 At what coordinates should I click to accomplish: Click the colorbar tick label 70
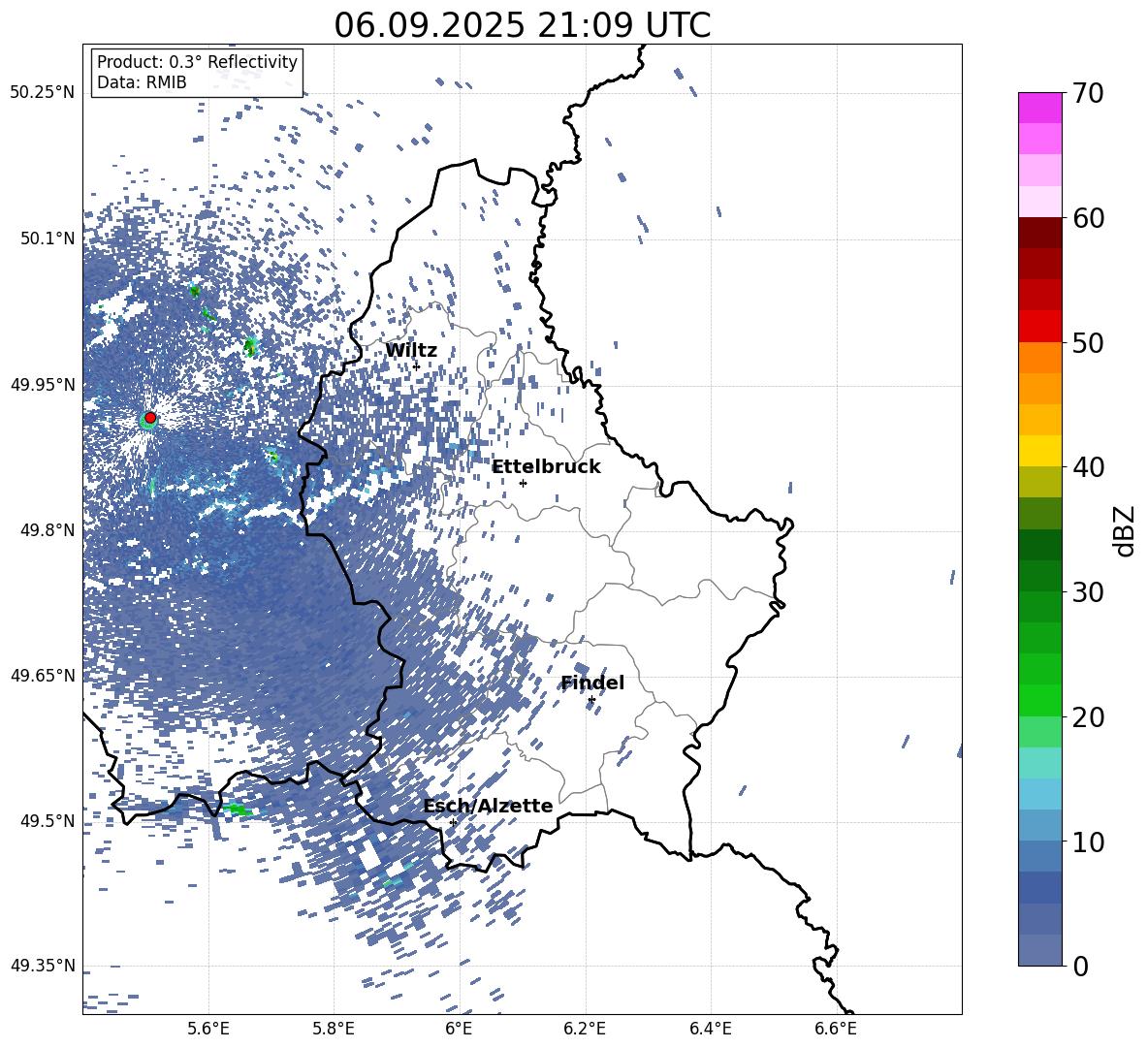tap(1088, 93)
